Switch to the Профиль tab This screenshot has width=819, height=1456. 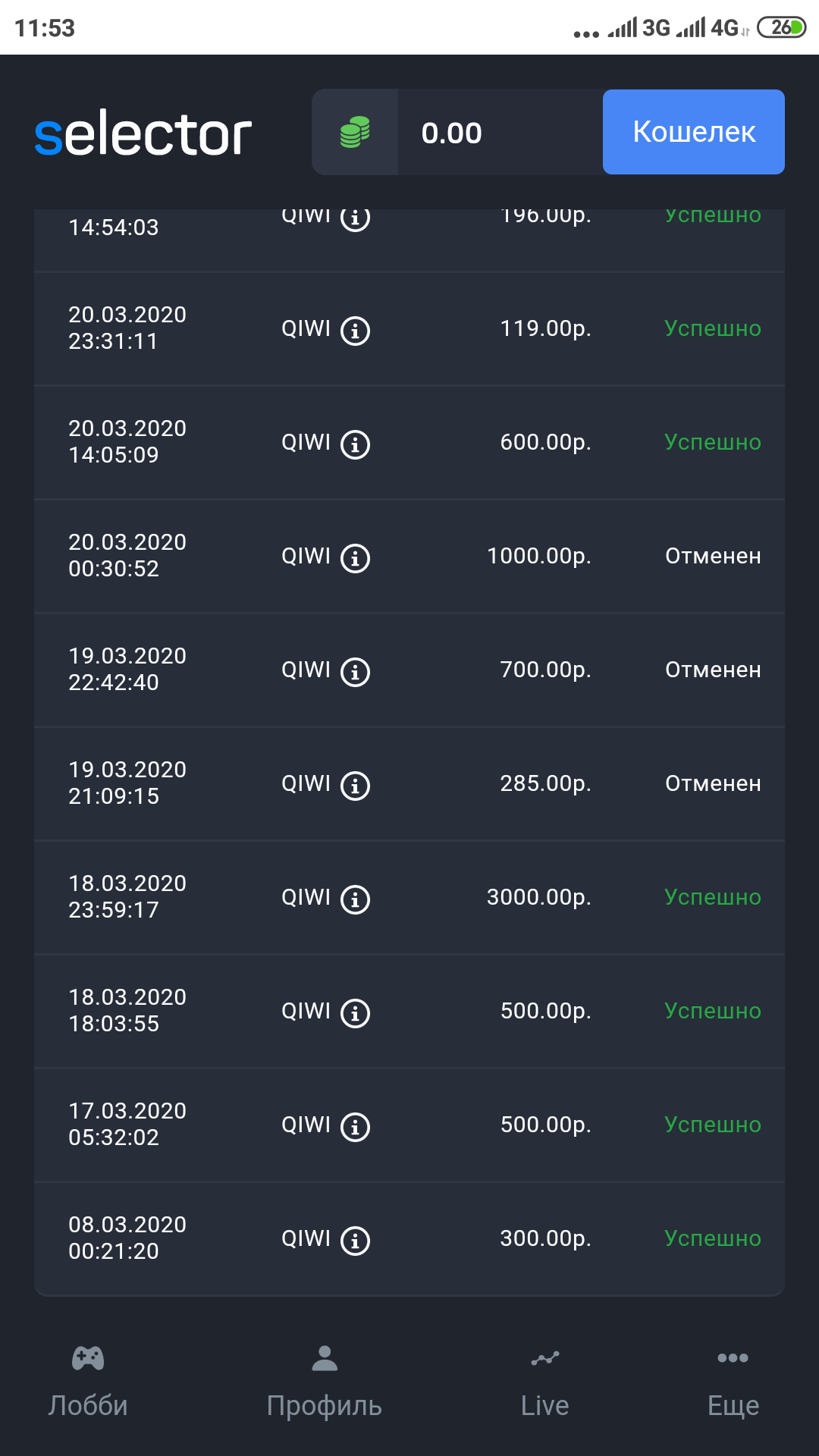coord(325,1382)
